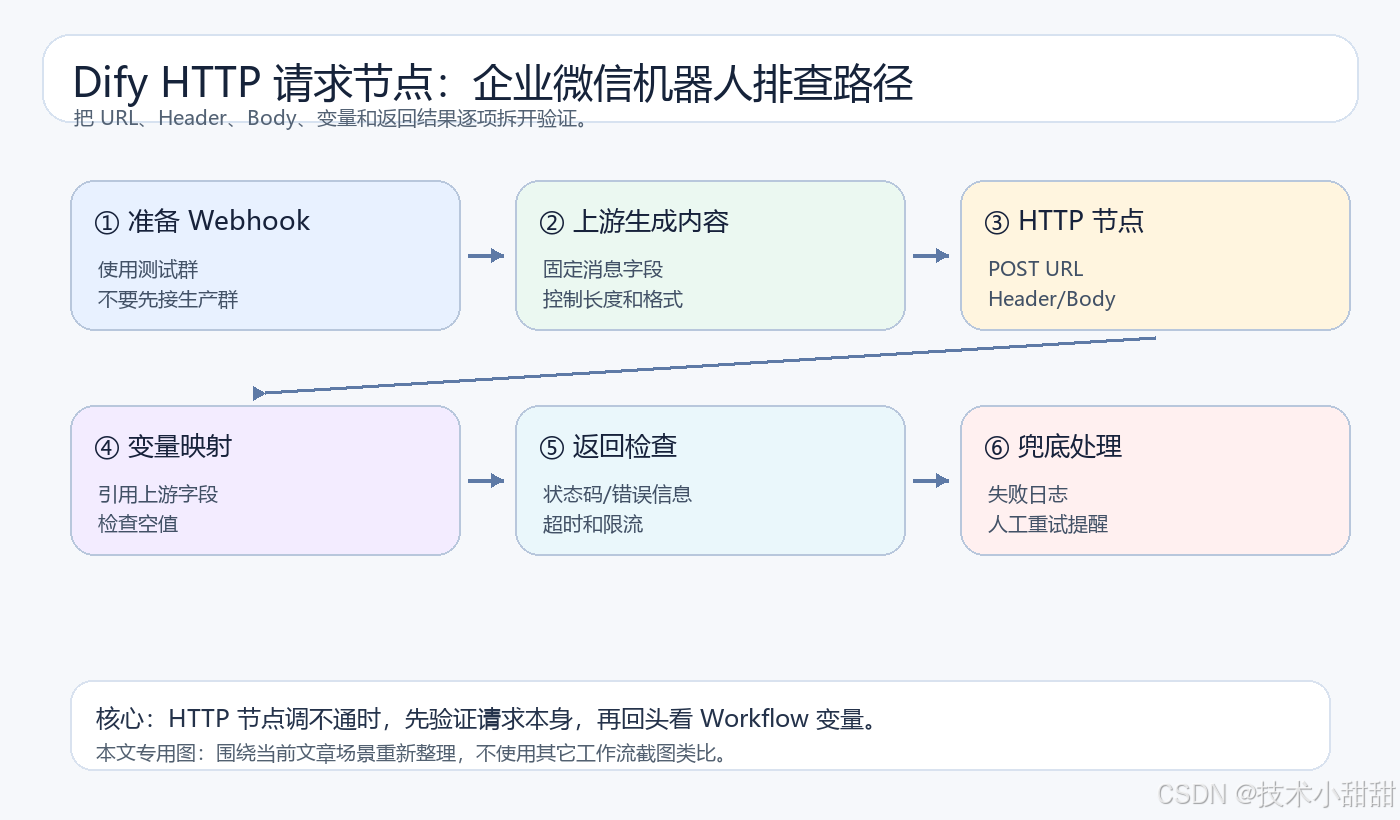
Task: Click the text '控制长度和格式'
Action: pyautogui.click(x=613, y=299)
